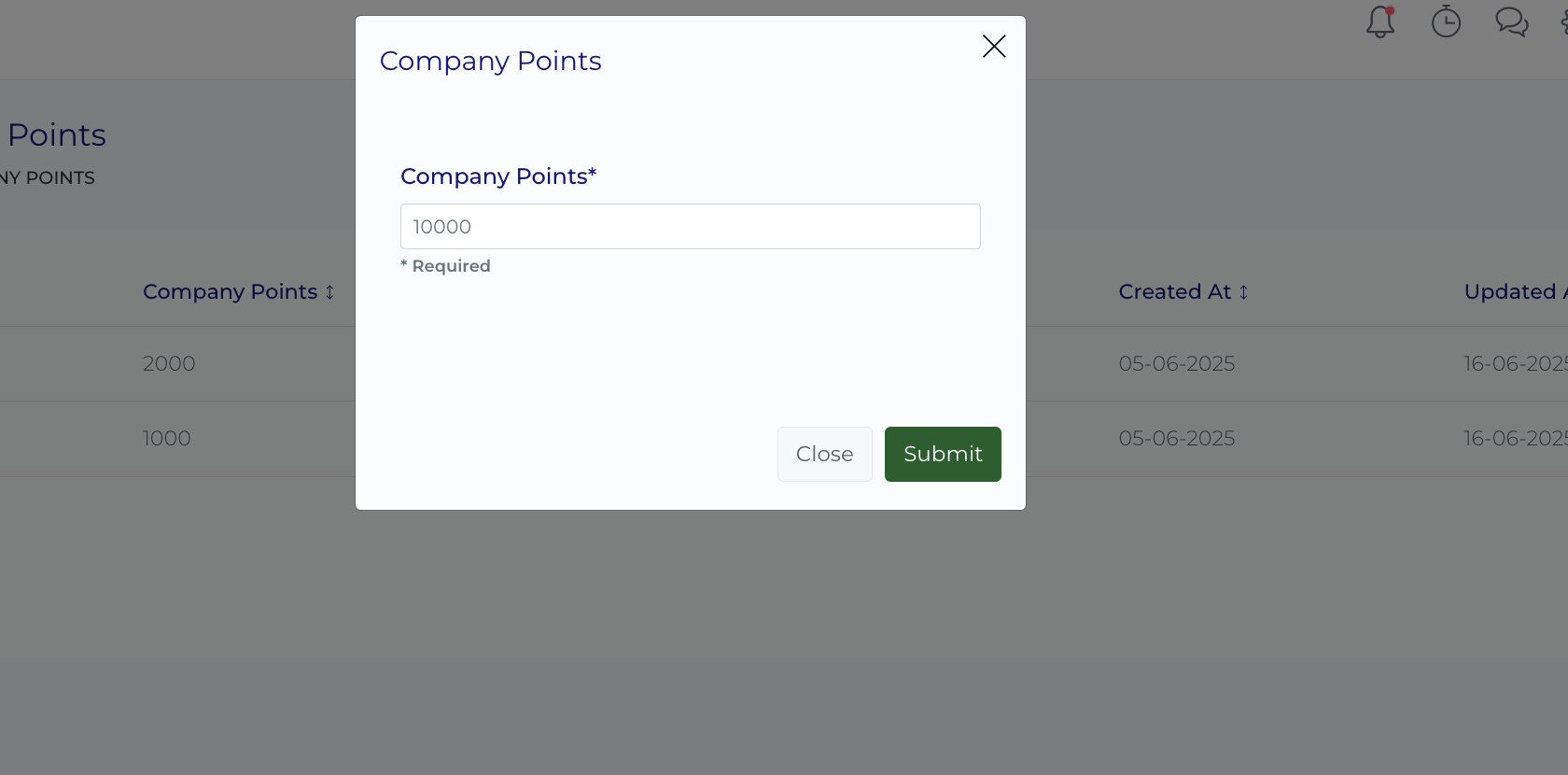Click sort arrows beside Created At column

1243,292
